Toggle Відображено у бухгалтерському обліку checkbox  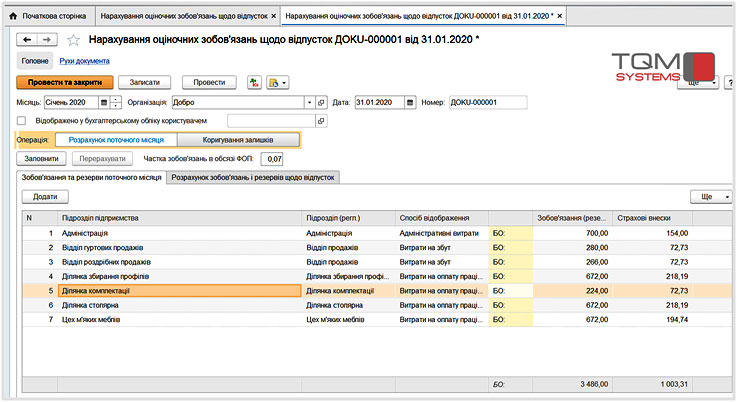tap(21, 121)
